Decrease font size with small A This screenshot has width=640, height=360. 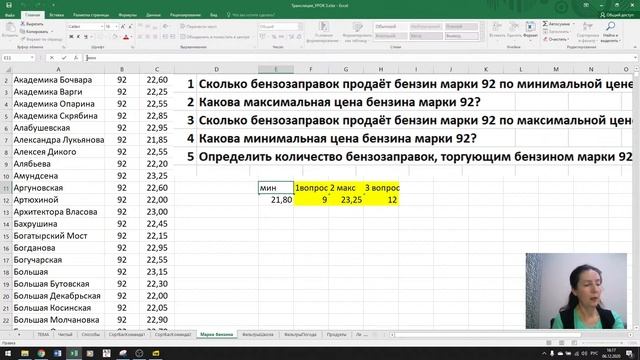point(130,27)
